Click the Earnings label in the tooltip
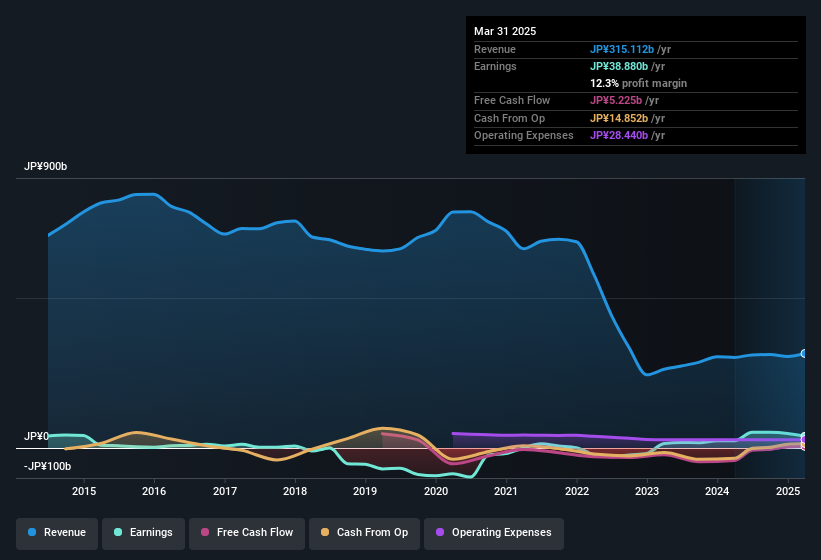This screenshot has height=560, width=821. tap(495, 66)
